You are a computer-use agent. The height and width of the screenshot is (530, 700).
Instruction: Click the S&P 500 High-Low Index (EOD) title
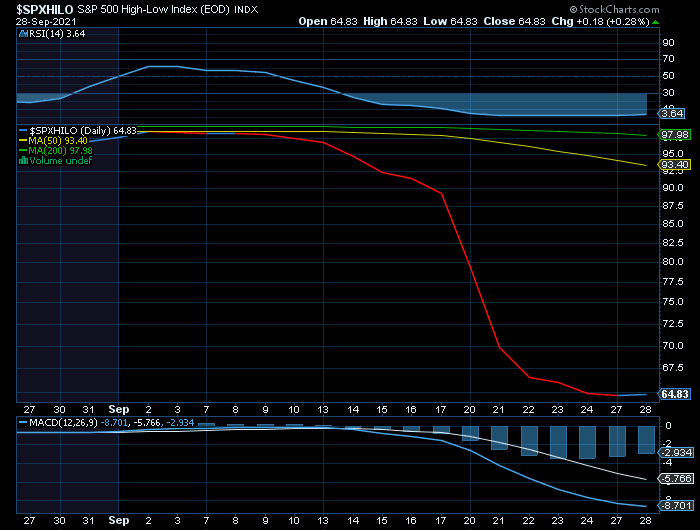pos(154,9)
